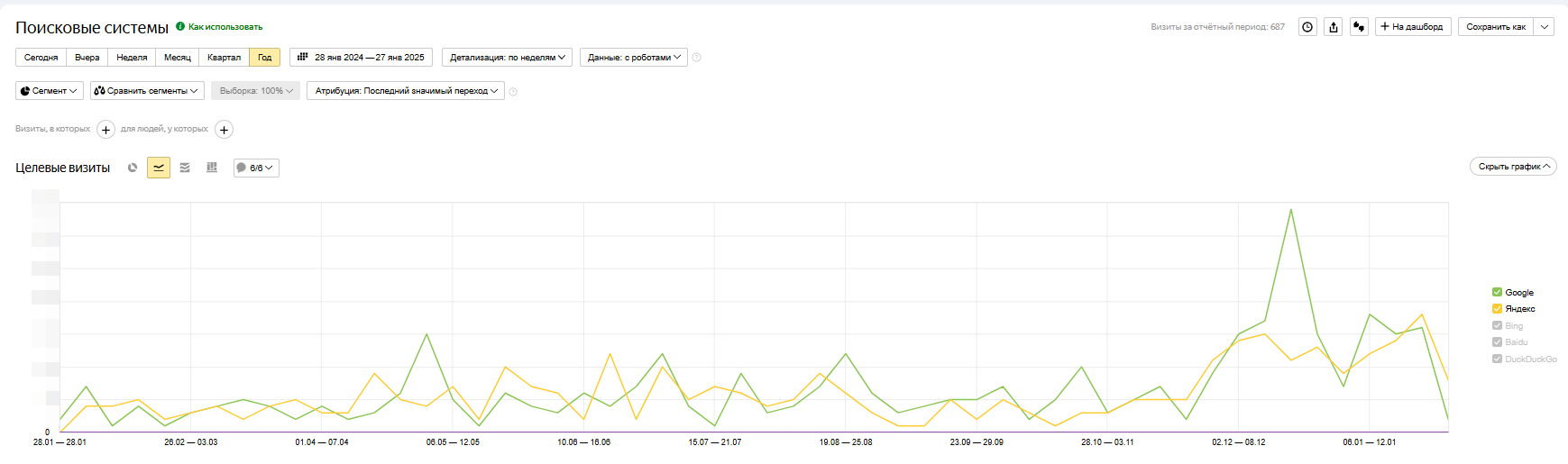Toggle the Bing legend checkbox
The image size is (1568, 464).
point(1497,325)
